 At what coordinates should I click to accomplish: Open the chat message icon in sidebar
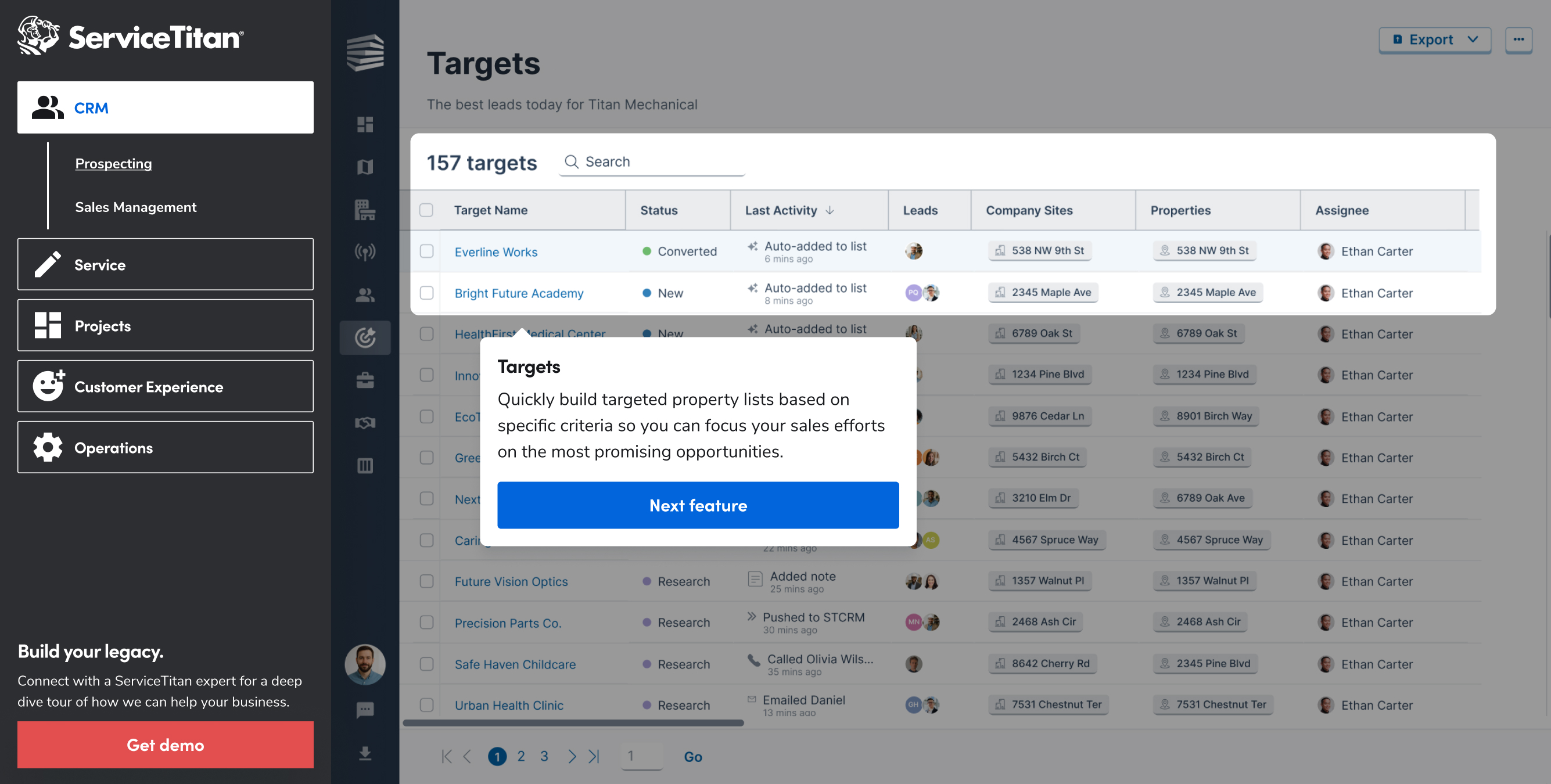click(x=365, y=710)
